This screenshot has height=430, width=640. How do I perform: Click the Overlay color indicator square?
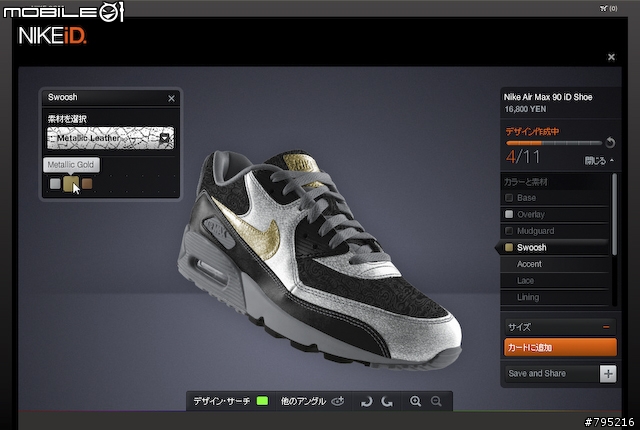[509, 214]
